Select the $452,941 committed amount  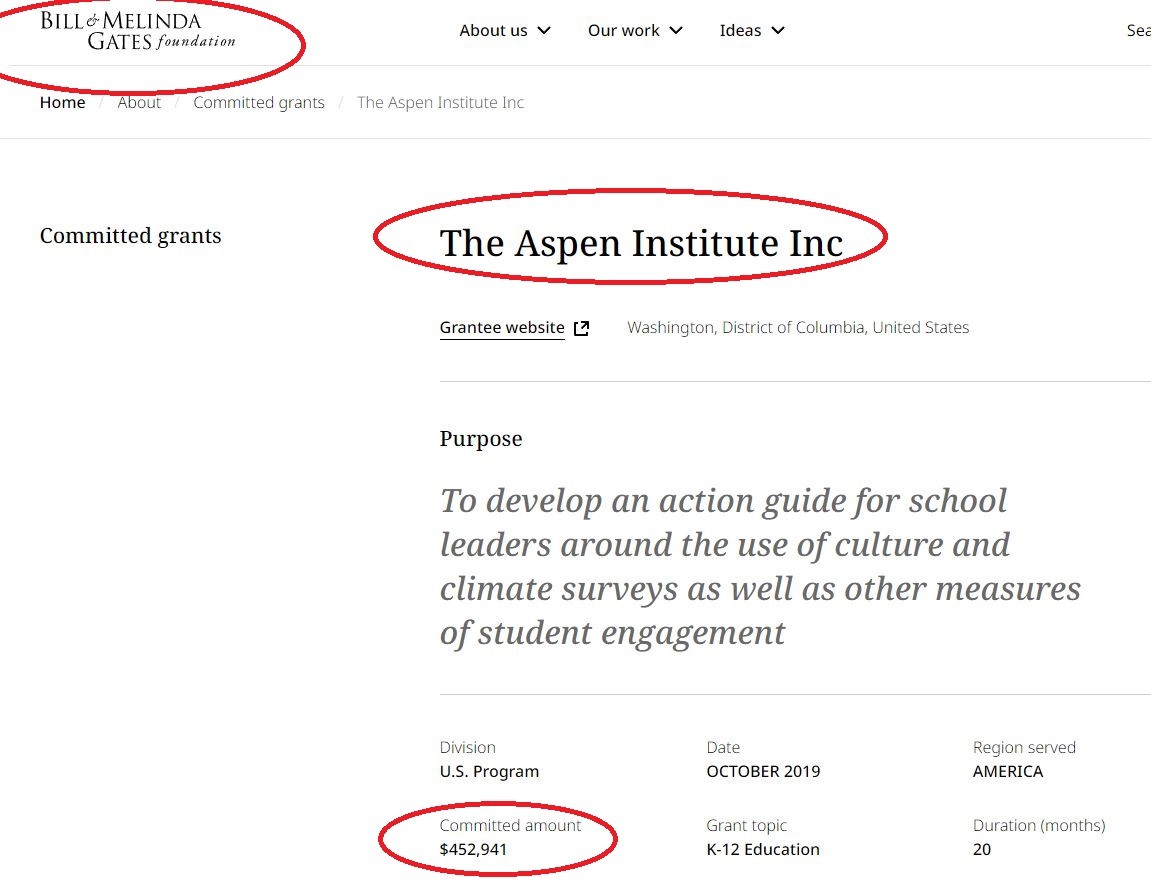click(x=473, y=850)
